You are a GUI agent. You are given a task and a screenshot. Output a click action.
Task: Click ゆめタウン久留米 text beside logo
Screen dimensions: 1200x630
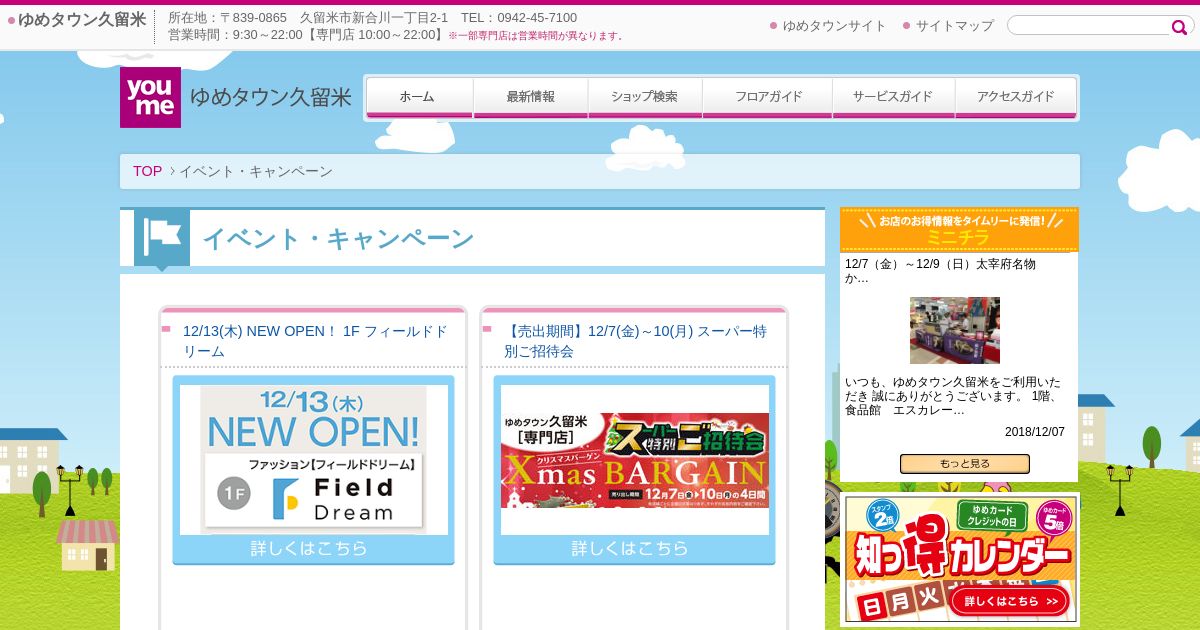[x=271, y=98]
